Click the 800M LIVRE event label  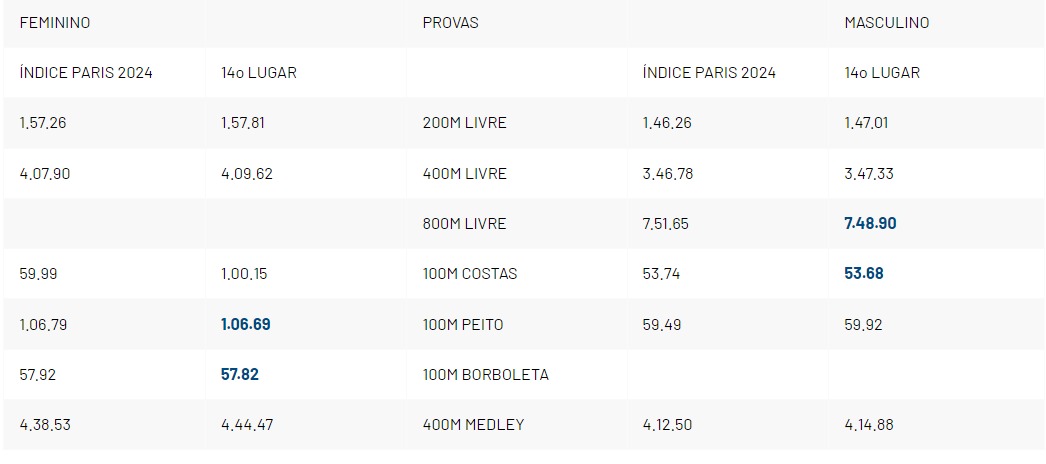pyautogui.click(x=464, y=223)
